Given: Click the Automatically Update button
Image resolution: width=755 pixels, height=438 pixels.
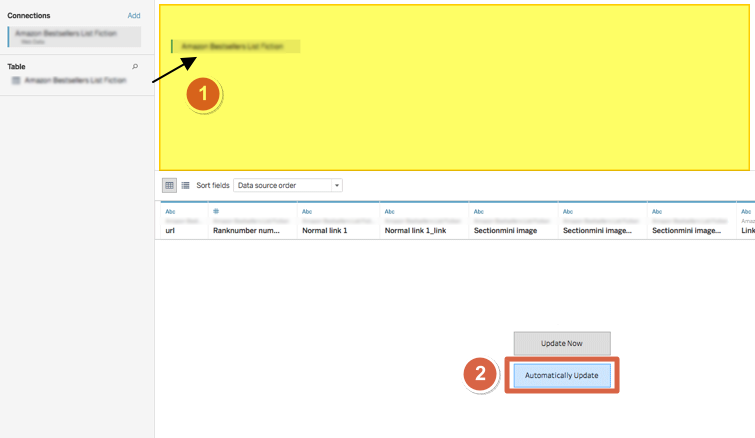Looking at the screenshot, I should pyautogui.click(x=561, y=375).
